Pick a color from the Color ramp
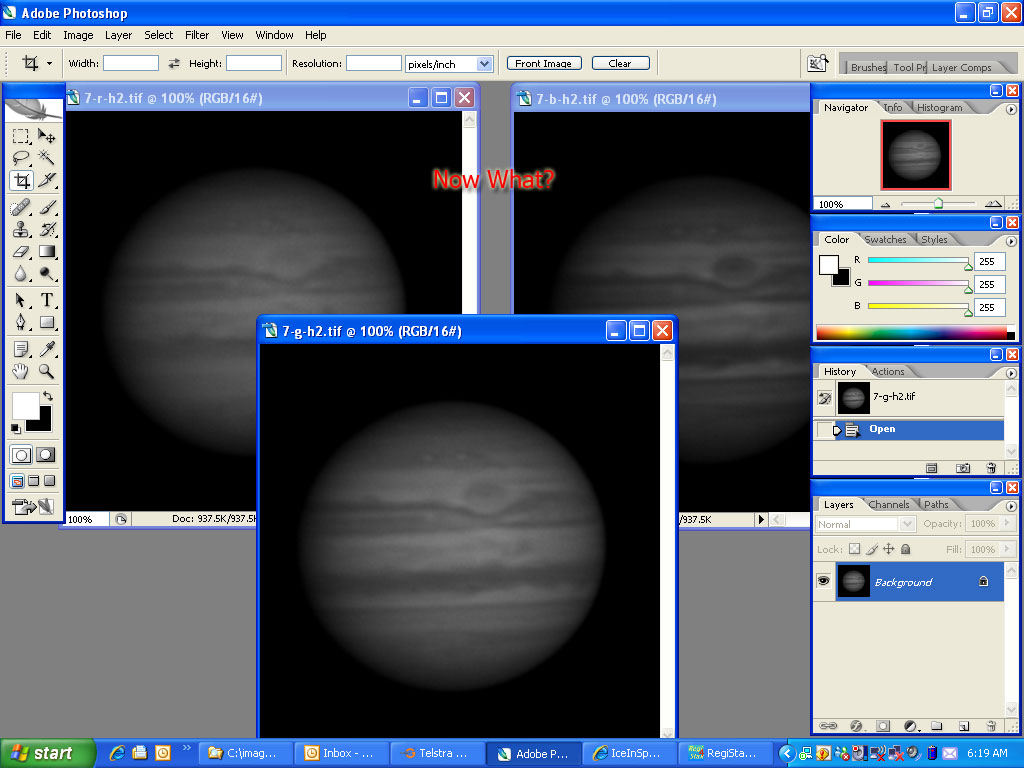This screenshot has width=1024, height=768. coord(912,333)
